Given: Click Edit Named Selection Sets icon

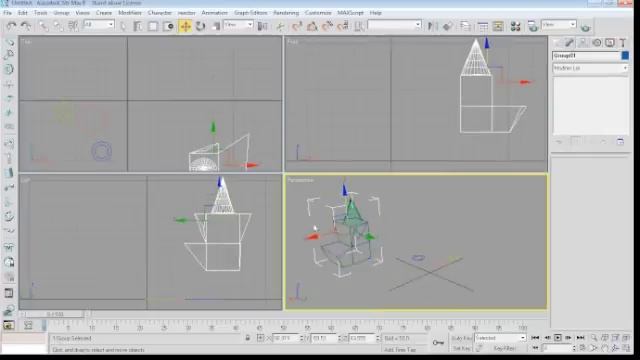Looking at the screenshot, I should pos(359,27).
